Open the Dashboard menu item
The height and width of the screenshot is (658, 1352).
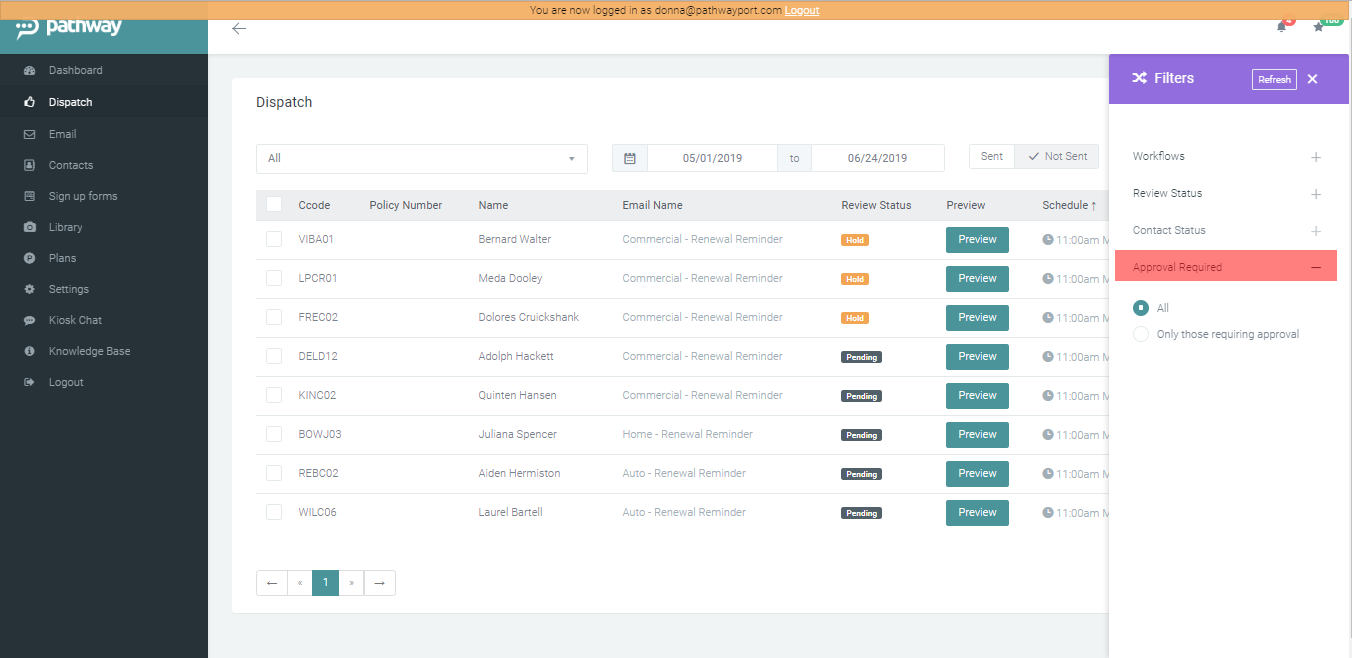coord(77,71)
